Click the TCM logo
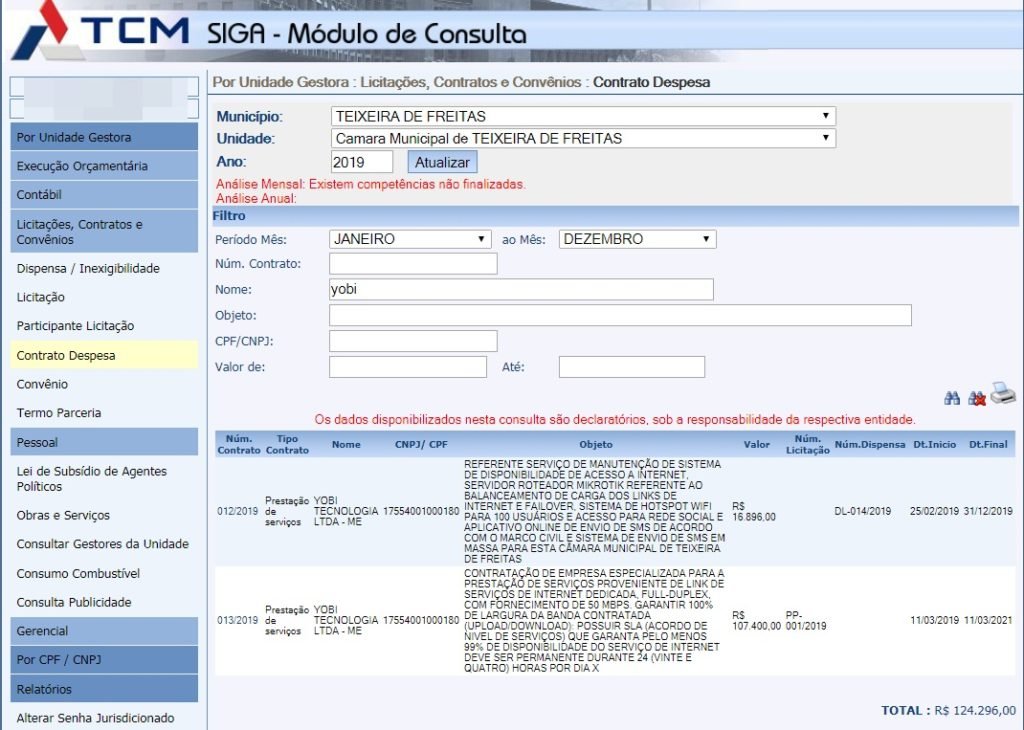This screenshot has height=730, width=1024. coord(100,30)
